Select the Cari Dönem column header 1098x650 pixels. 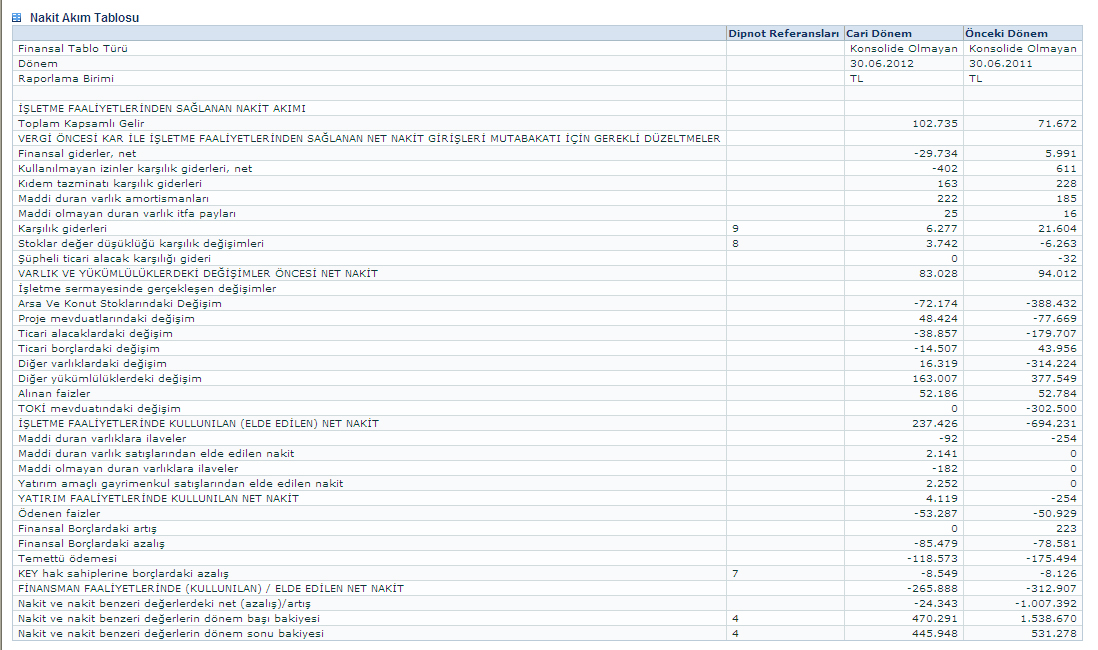pyautogui.click(x=879, y=34)
